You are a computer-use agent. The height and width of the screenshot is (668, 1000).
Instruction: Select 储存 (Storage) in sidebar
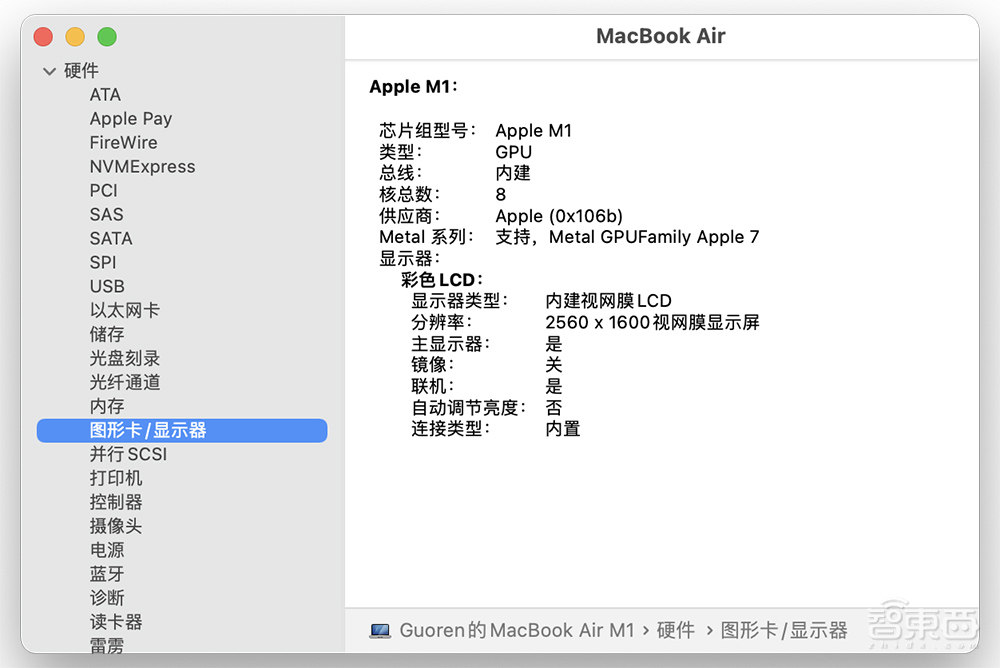(106, 334)
